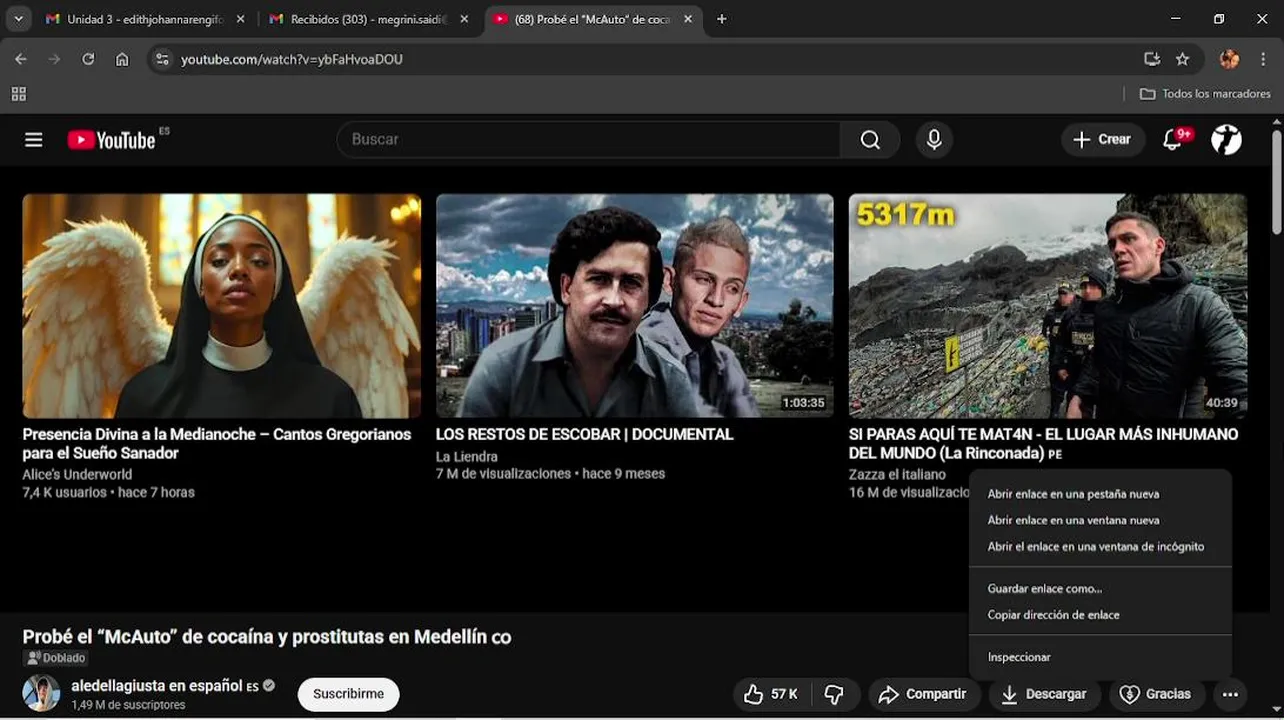Open the YouTube hamburger guide menu
The height and width of the screenshot is (720, 1284).
pos(34,140)
